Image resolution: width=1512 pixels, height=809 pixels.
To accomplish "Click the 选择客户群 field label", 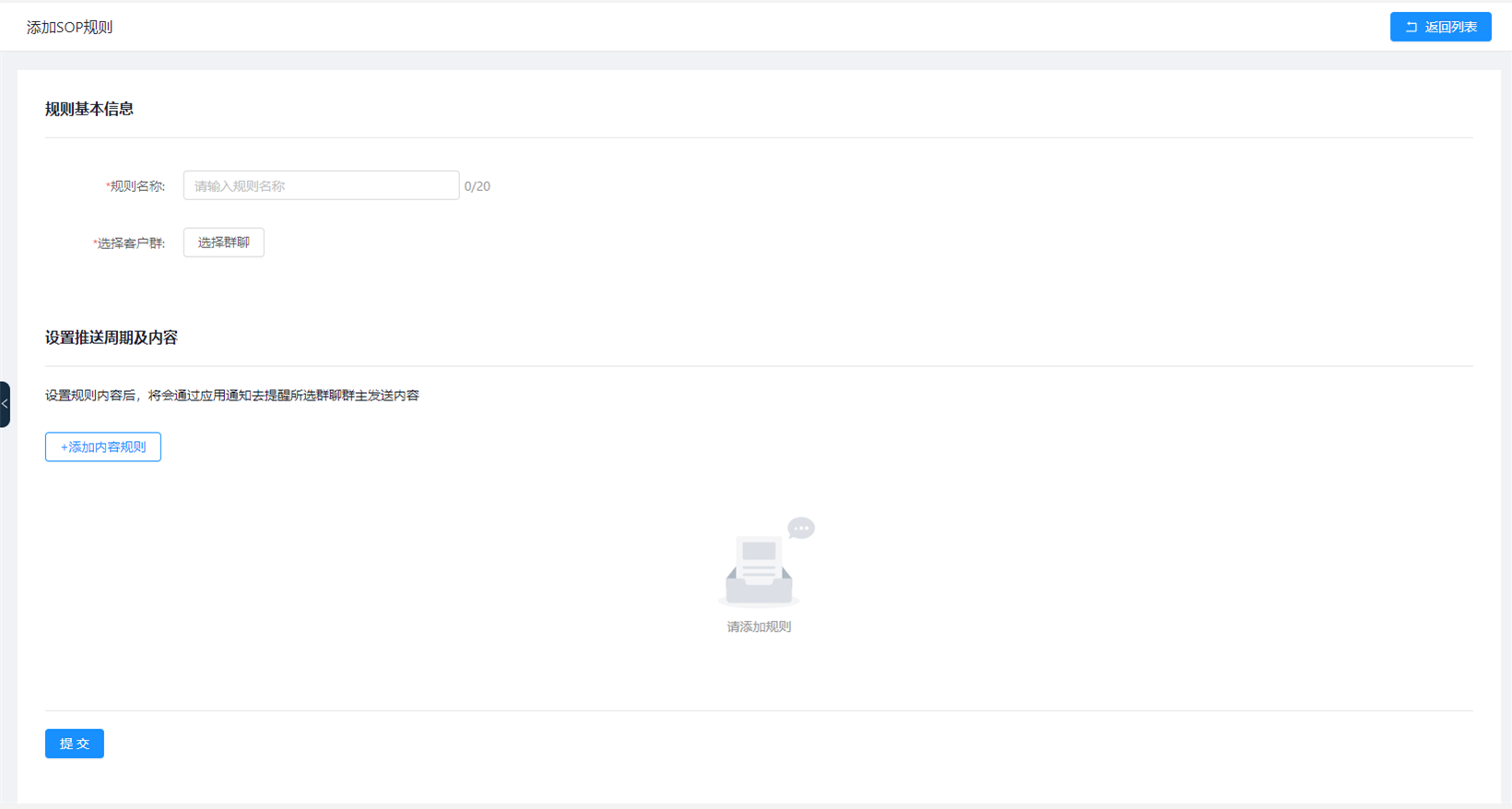I will [x=129, y=244].
